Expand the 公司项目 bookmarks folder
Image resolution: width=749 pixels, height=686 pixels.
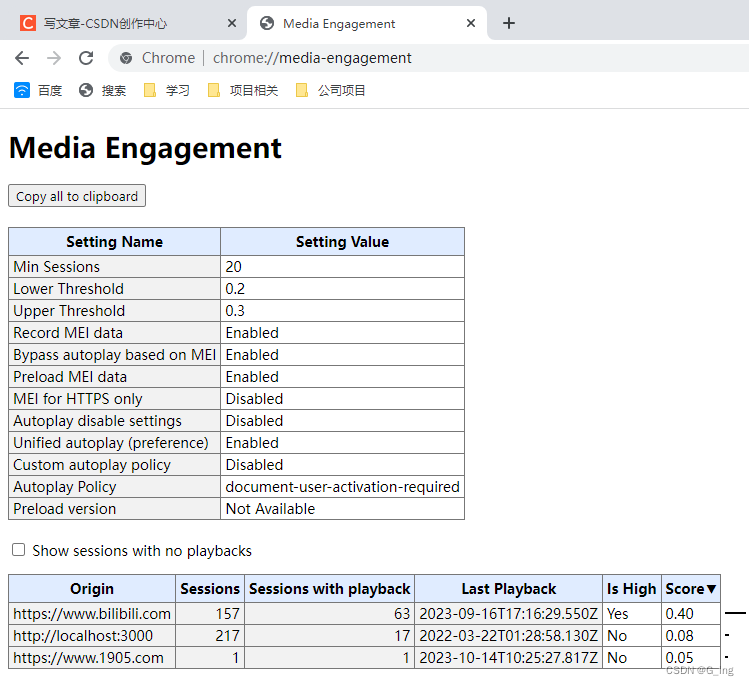331,90
